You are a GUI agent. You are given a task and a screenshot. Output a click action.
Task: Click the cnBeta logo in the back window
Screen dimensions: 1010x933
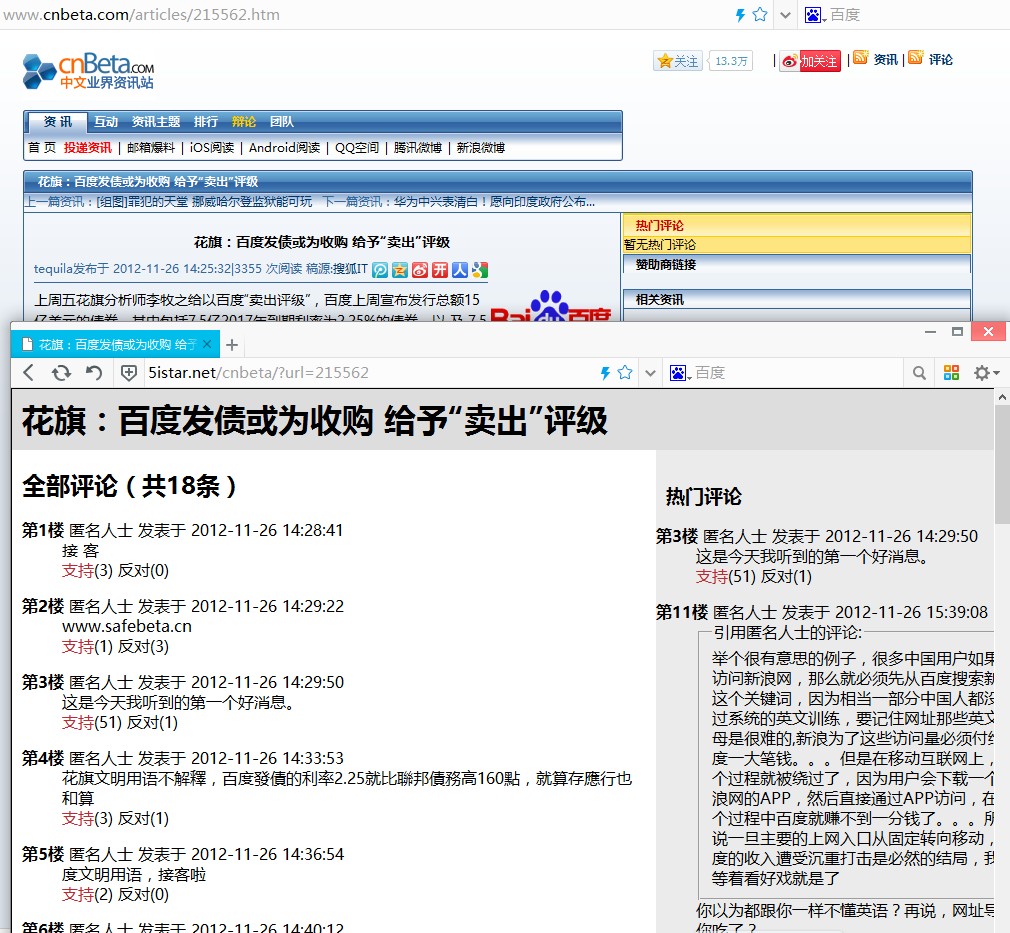[88, 71]
